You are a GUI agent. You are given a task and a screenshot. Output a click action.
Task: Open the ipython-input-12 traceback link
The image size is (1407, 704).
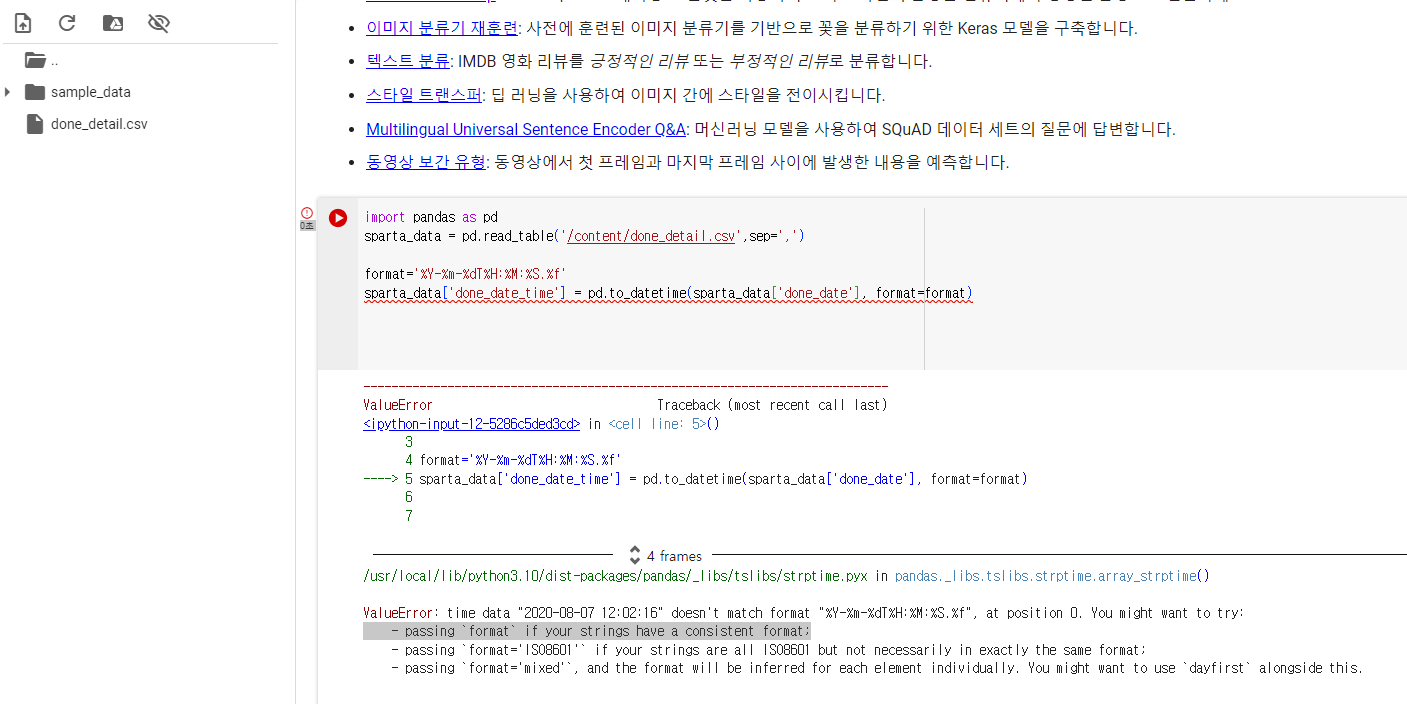pos(472,424)
